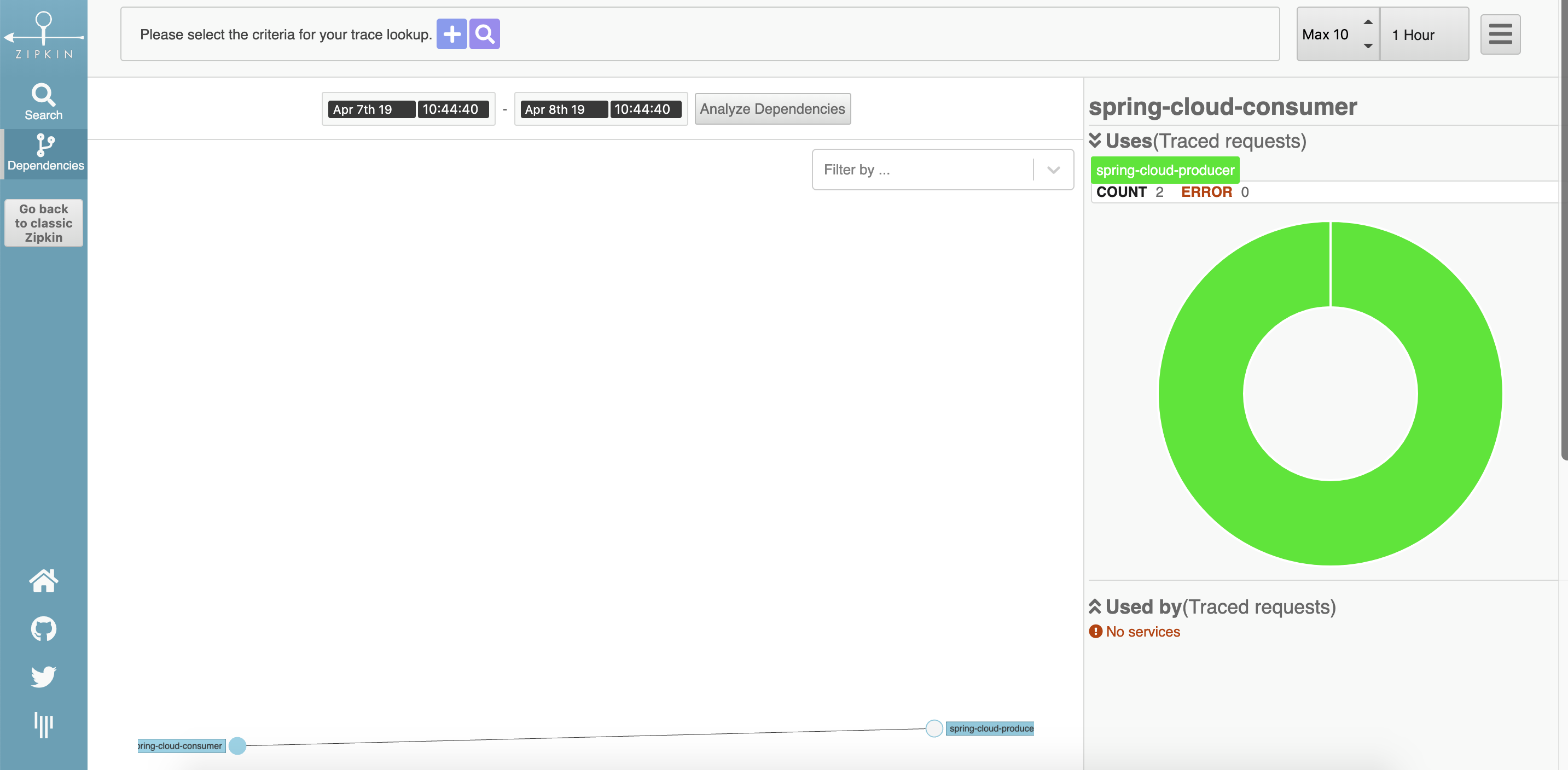Viewport: 1568px width, 770px height.
Task: Click the start date Apr 7th 19
Action: click(x=371, y=109)
